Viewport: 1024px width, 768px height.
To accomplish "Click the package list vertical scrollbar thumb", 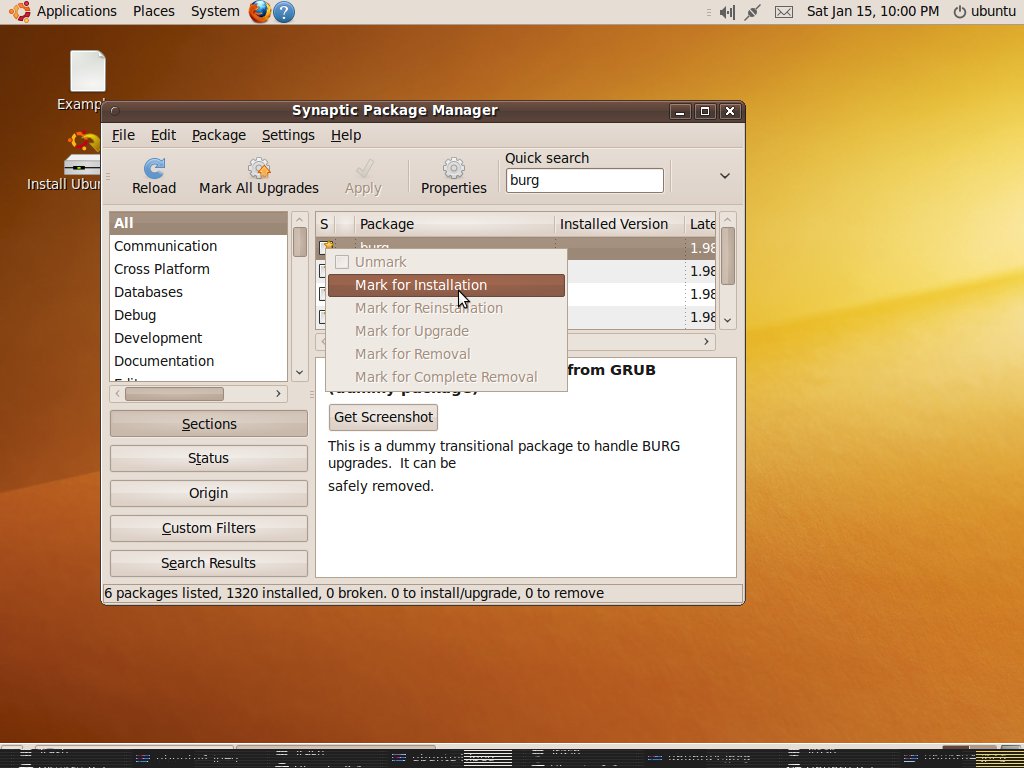I will click(728, 256).
